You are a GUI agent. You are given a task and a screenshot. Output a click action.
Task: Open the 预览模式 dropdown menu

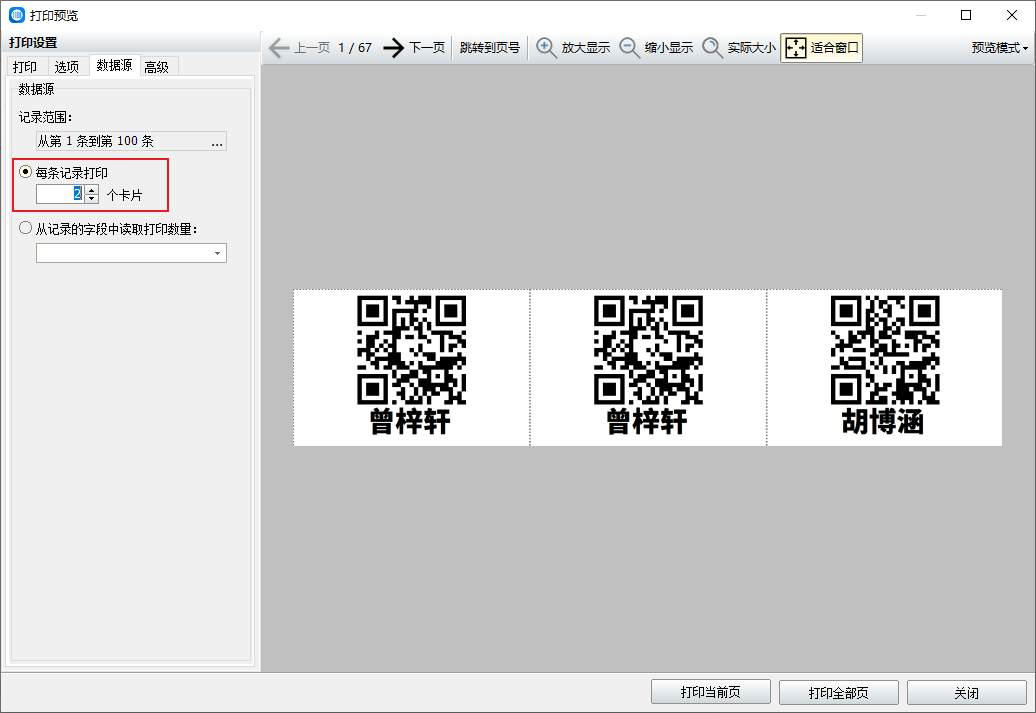coord(999,48)
